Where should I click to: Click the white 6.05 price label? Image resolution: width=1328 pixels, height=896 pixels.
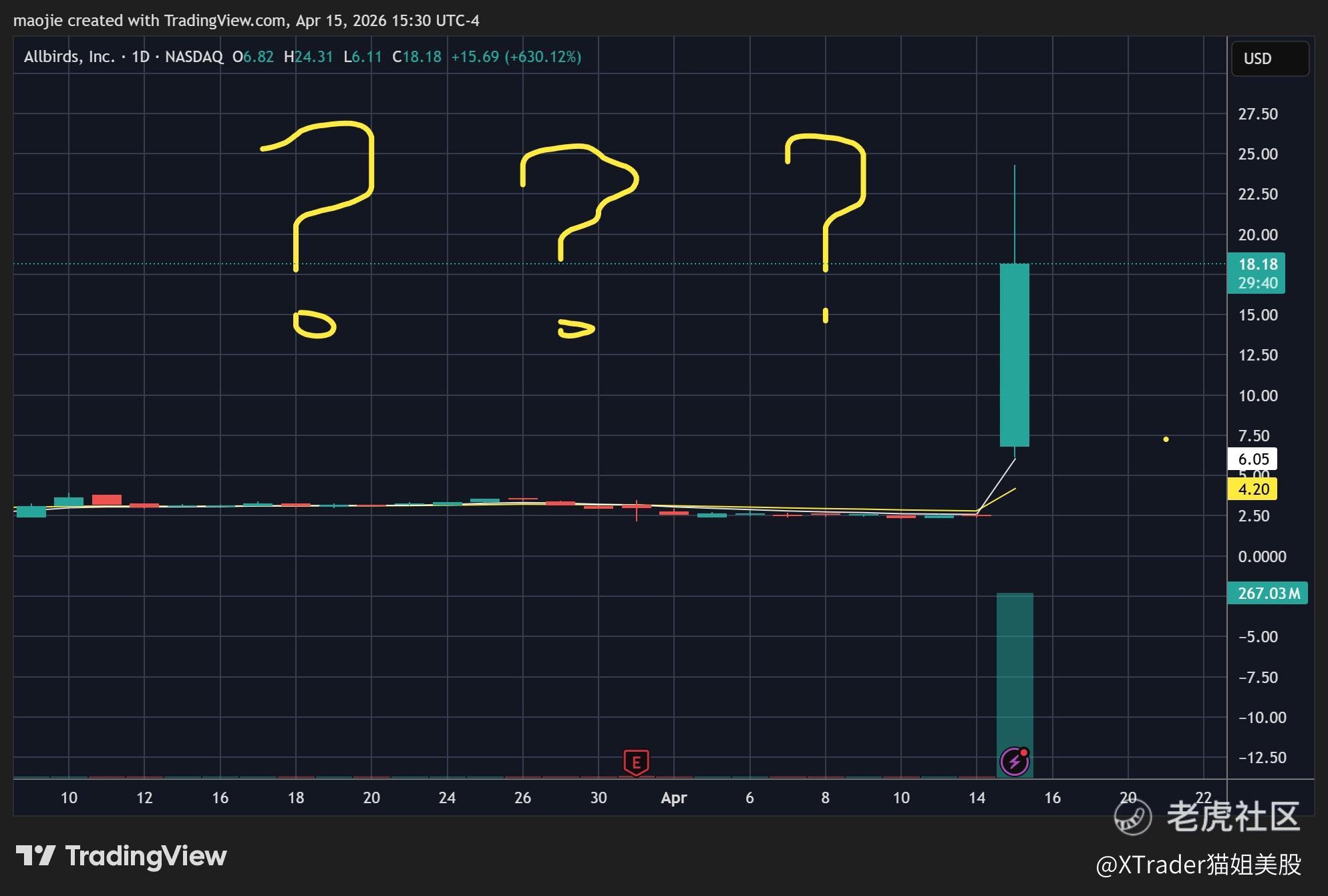click(1253, 459)
